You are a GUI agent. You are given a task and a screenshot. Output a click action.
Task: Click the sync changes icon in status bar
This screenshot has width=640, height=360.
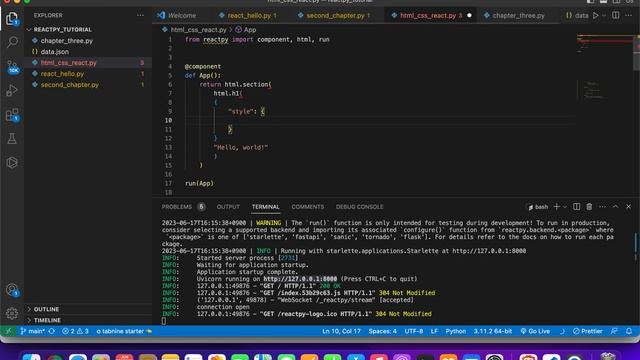point(51,331)
